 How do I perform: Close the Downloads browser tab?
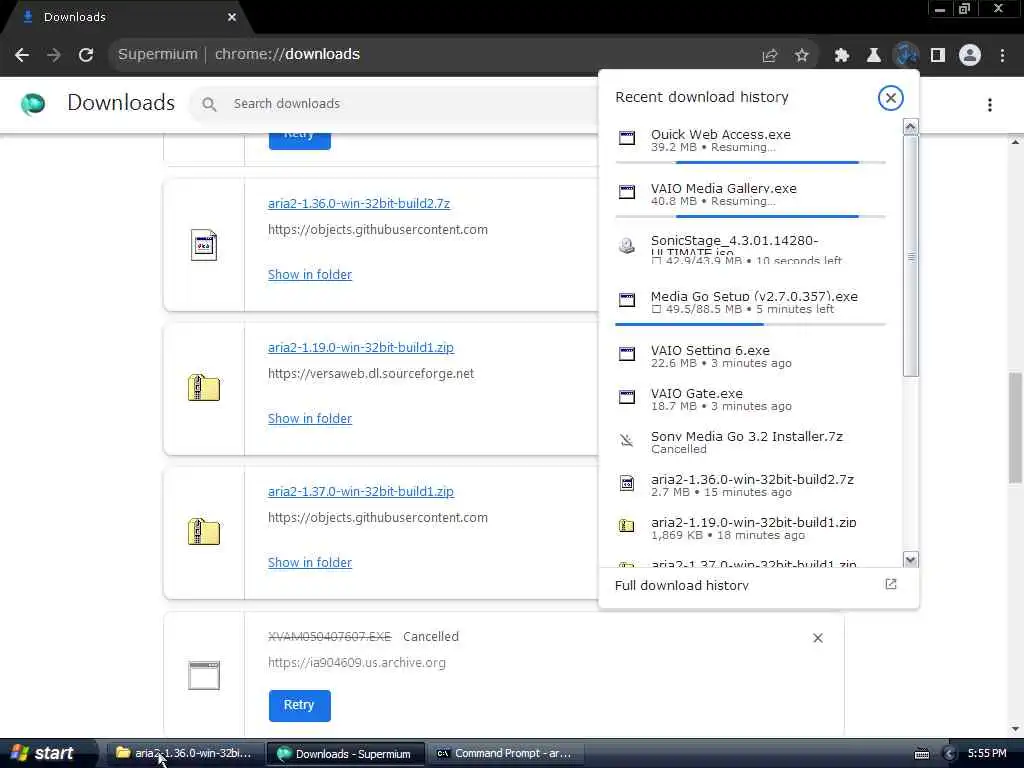click(x=232, y=18)
